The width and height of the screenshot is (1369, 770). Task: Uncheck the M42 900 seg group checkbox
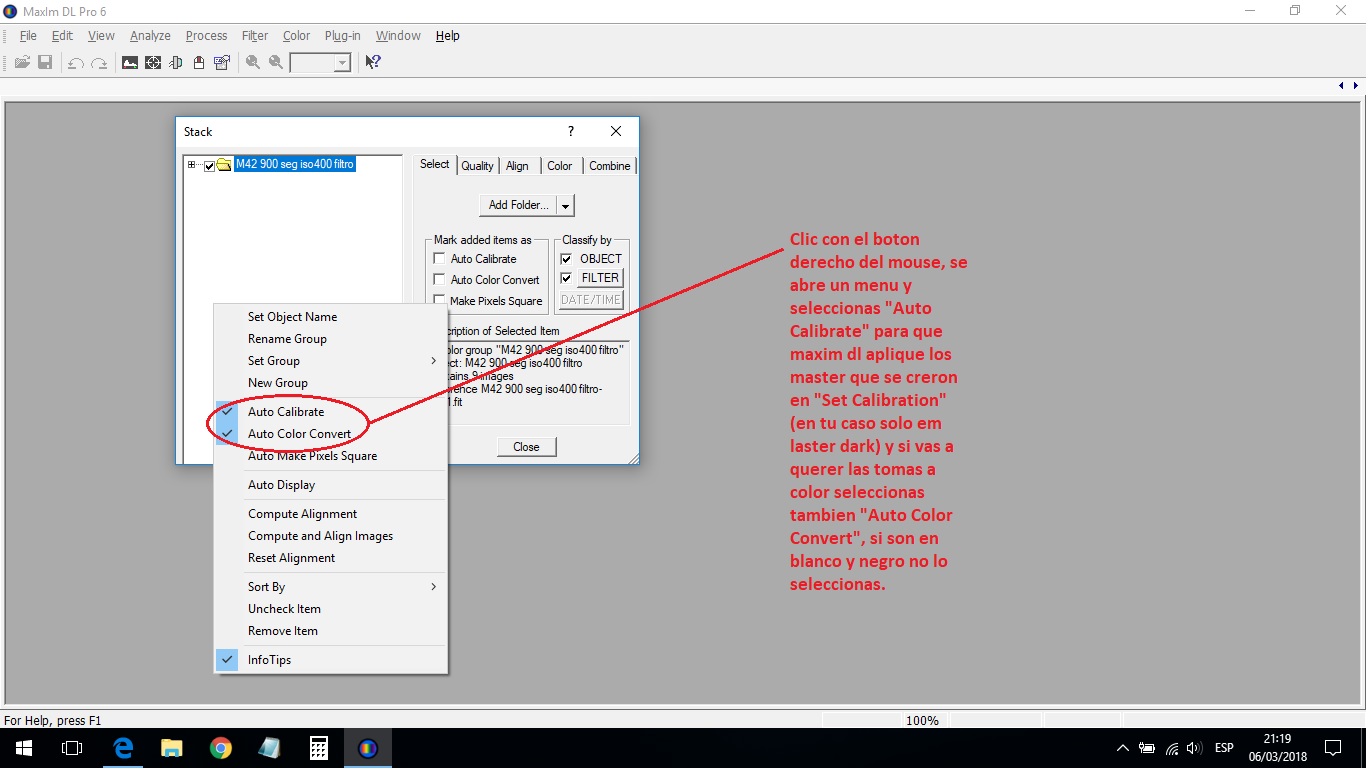point(209,165)
